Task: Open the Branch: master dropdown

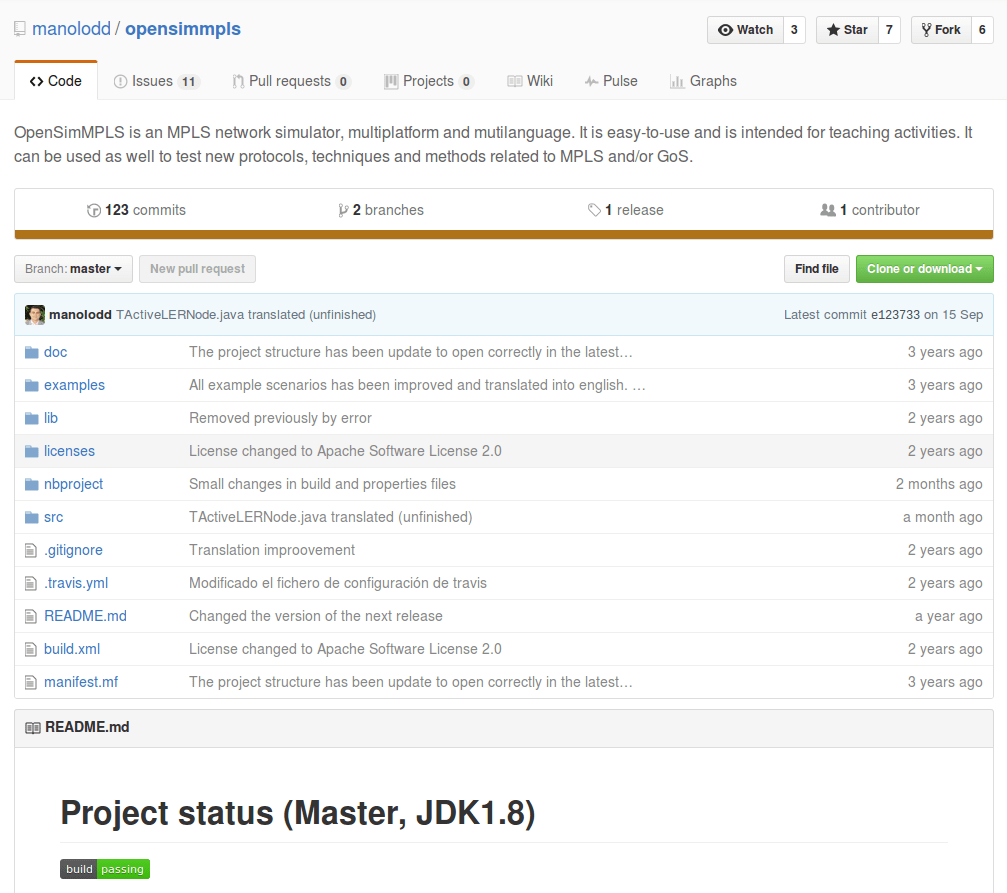Action: tap(73, 269)
